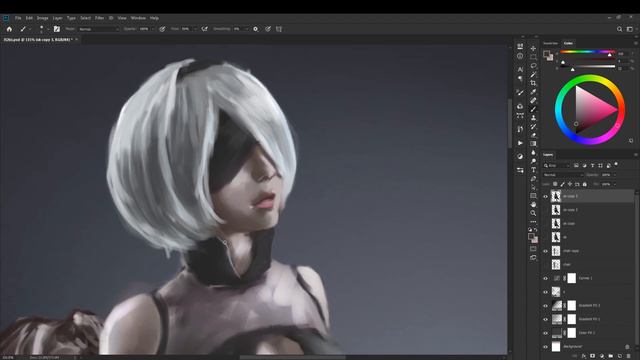Image resolution: width=640 pixels, height=360 pixels.
Task: Open the Brush Settings panel button
Action: coord(57,29)
